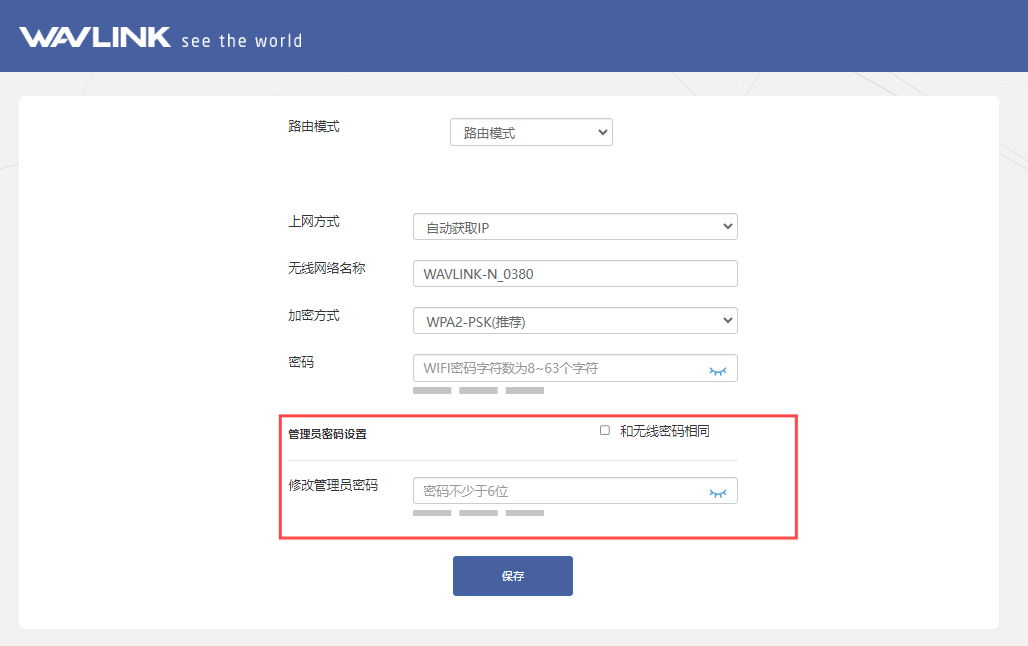Click the "see the world" tagline
Screen dimensions: 1028x646
pos(241,41)
